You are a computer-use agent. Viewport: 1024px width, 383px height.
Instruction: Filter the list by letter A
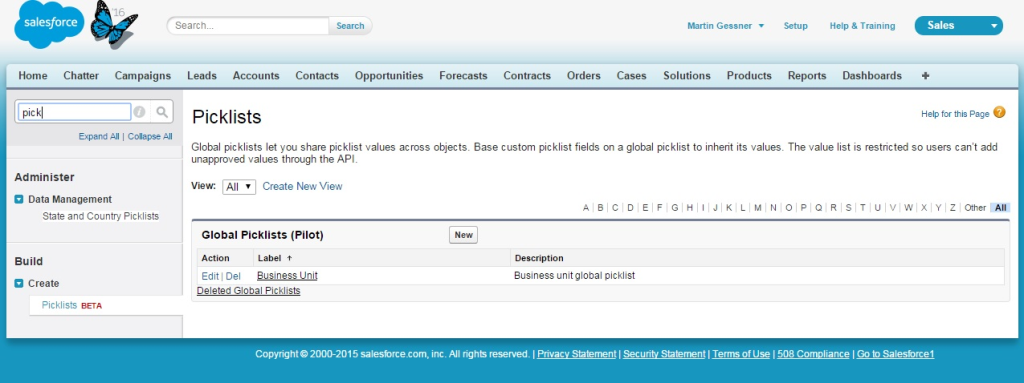586,208
